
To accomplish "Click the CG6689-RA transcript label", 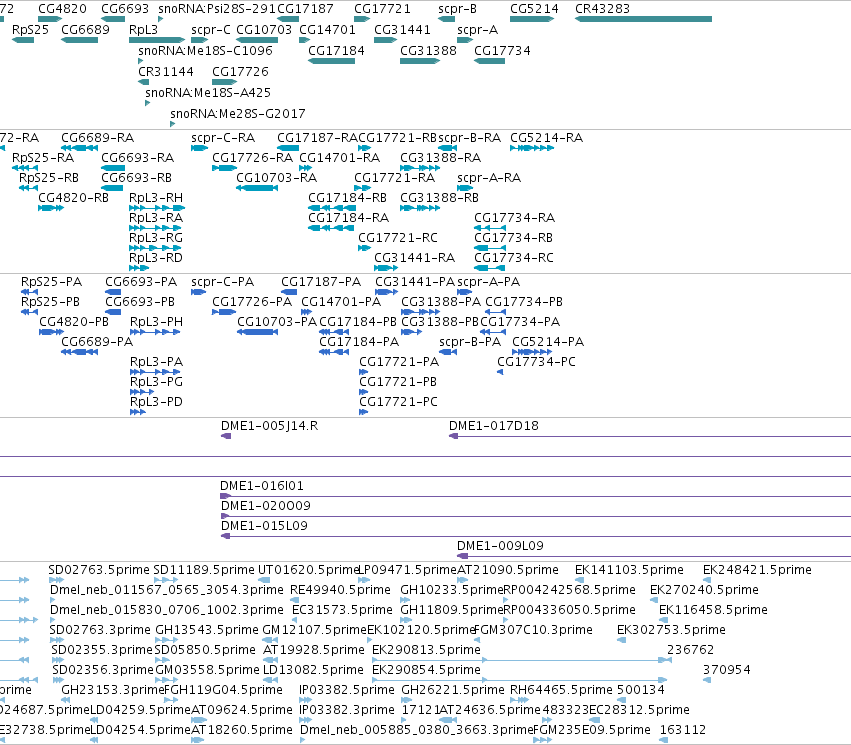I will click(x=97, y=137).
